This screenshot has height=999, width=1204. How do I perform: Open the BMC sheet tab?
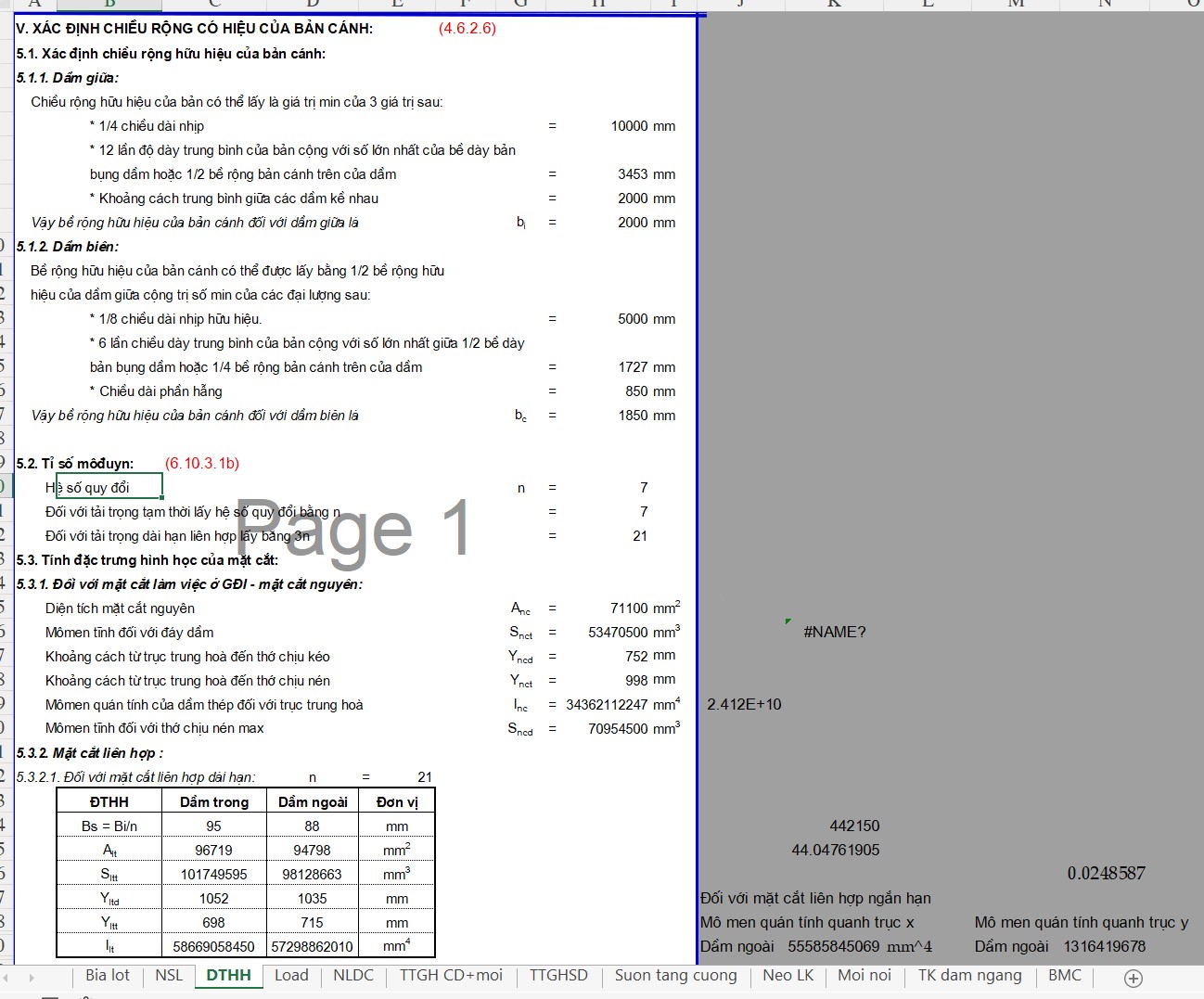[1065, 976]
